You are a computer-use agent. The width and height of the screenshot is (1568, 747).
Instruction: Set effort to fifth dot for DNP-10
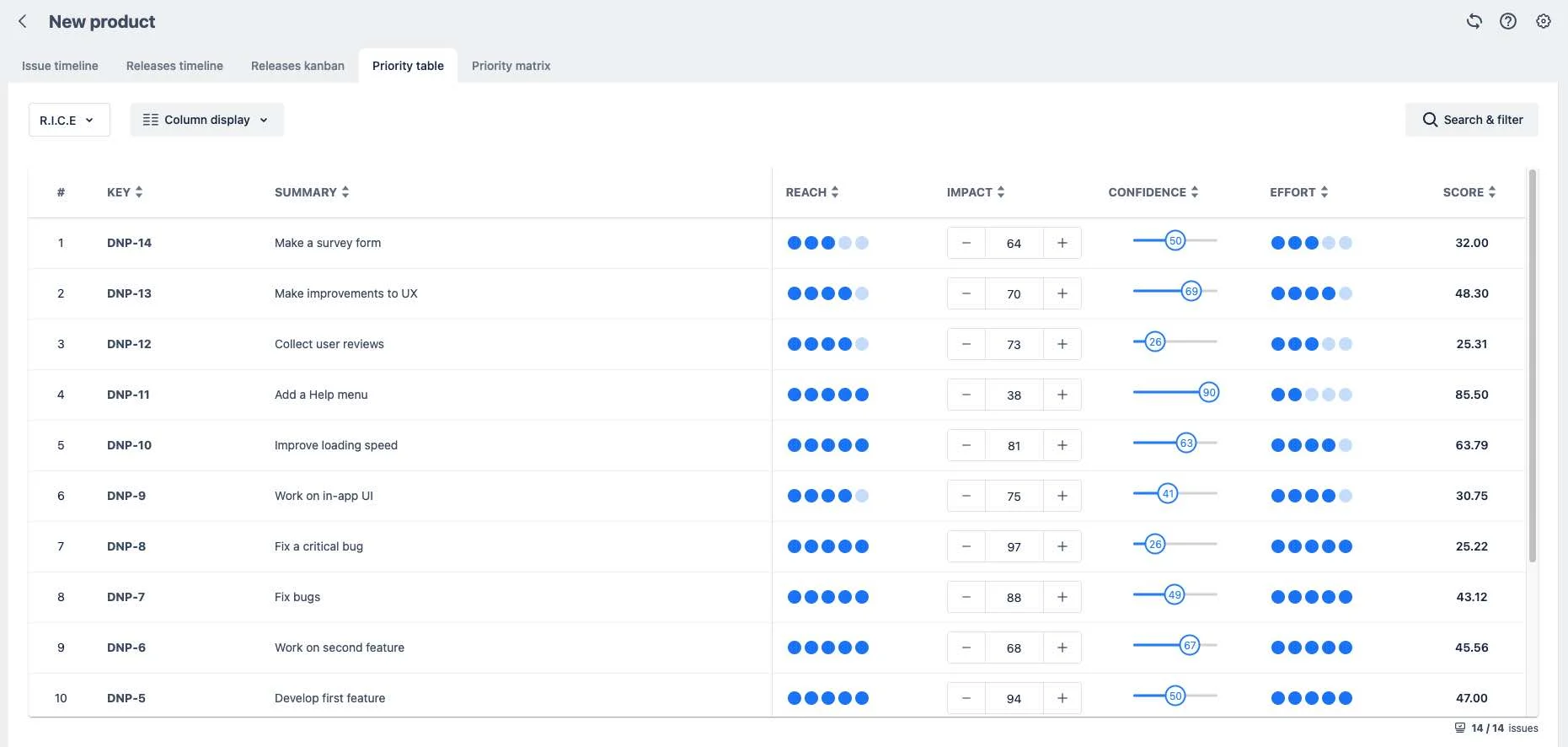click(x=1346, y=445)
